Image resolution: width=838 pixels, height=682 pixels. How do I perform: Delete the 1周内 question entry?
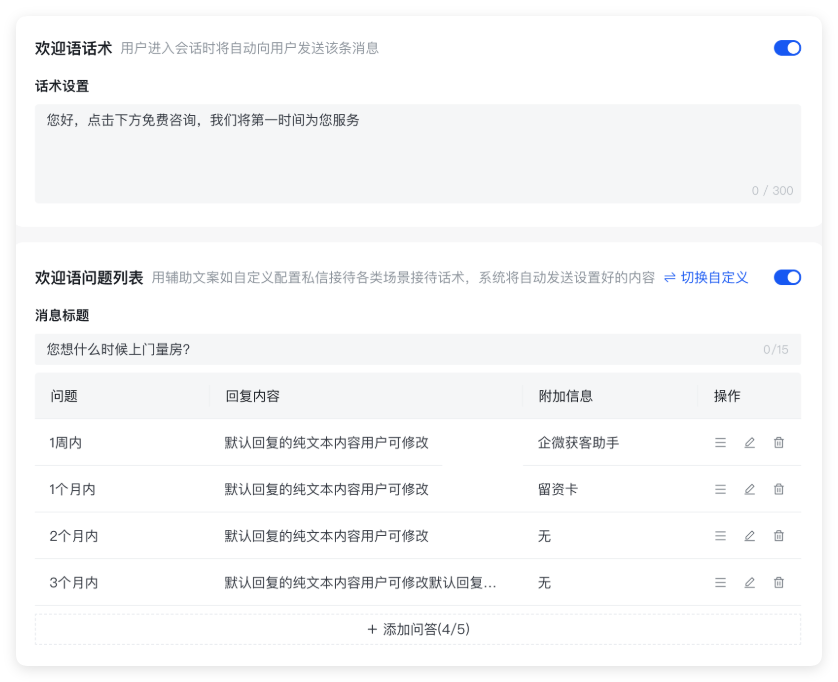pyautogui.click(x=778, y=442)
